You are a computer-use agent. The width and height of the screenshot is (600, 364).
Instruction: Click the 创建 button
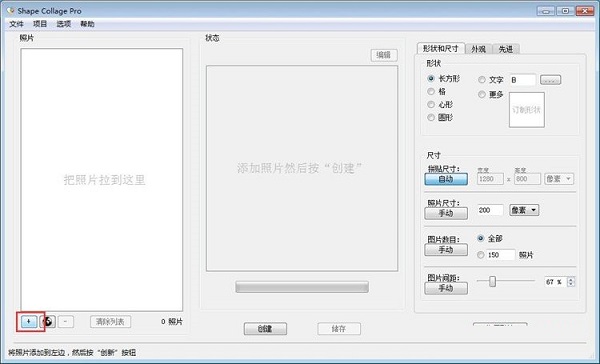click(x=265, y=329)
